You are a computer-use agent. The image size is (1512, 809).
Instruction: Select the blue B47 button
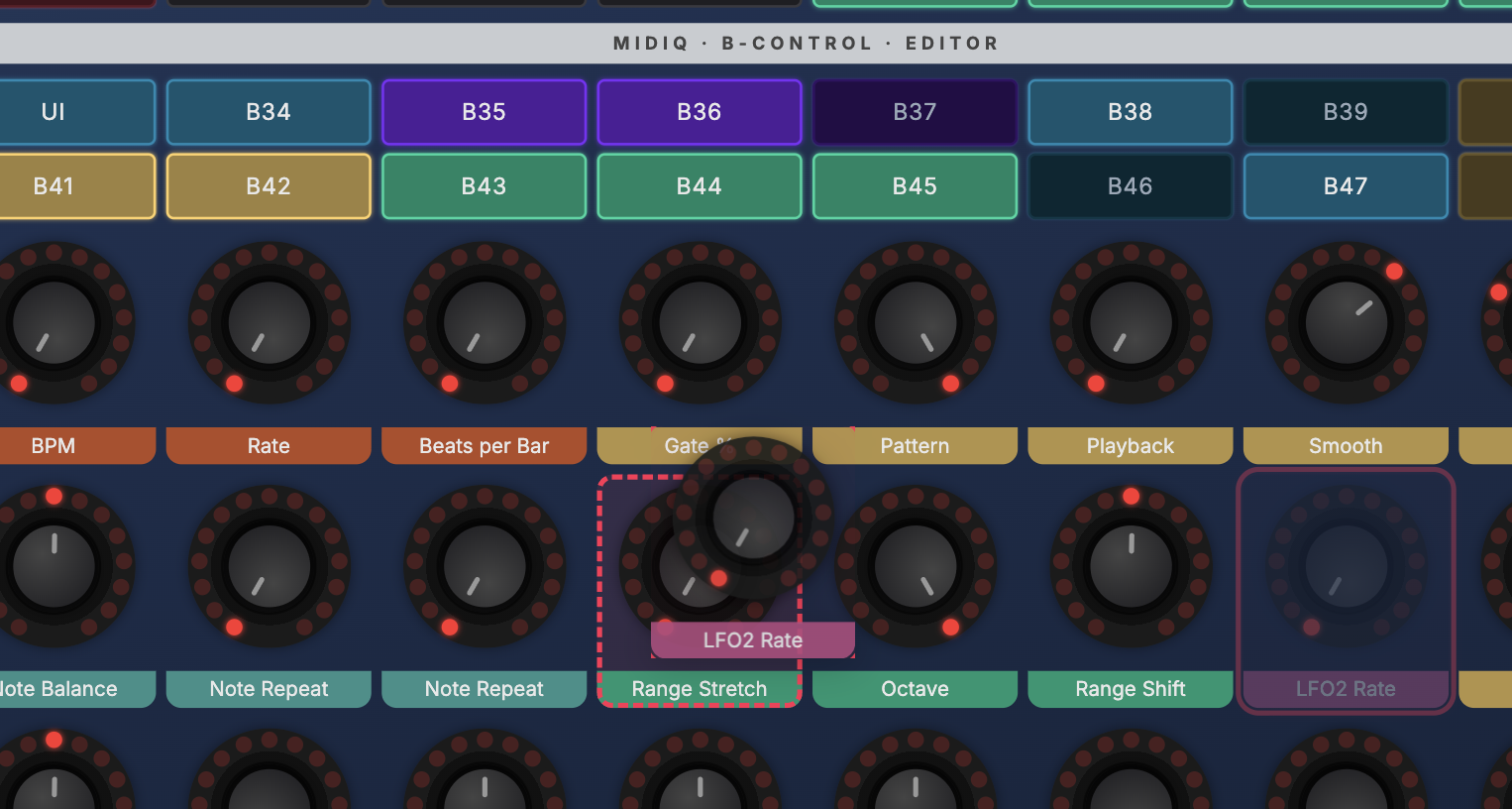coord(1346,186)
